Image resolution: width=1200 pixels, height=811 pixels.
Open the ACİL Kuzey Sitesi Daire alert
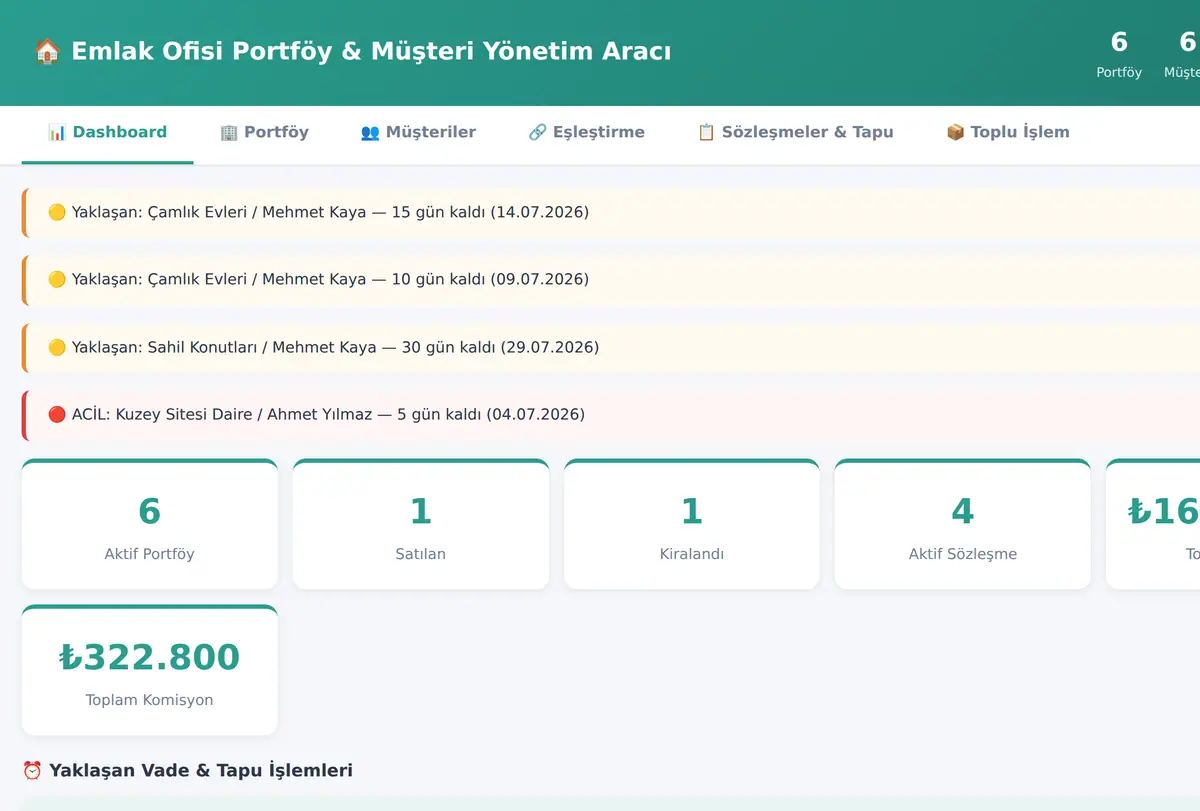tap(611, 414)
